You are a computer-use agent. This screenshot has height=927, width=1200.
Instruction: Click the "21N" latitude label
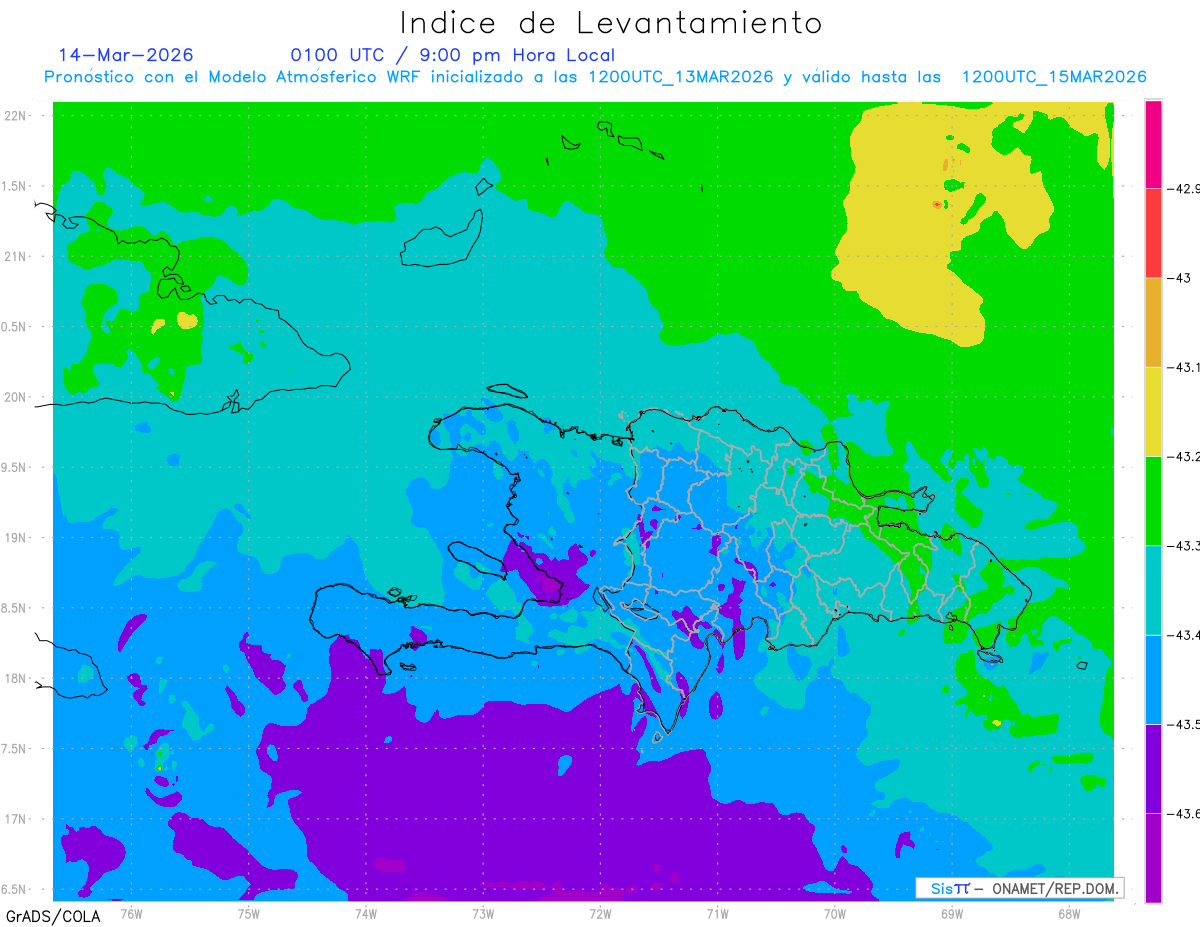[x=14, y=256]
